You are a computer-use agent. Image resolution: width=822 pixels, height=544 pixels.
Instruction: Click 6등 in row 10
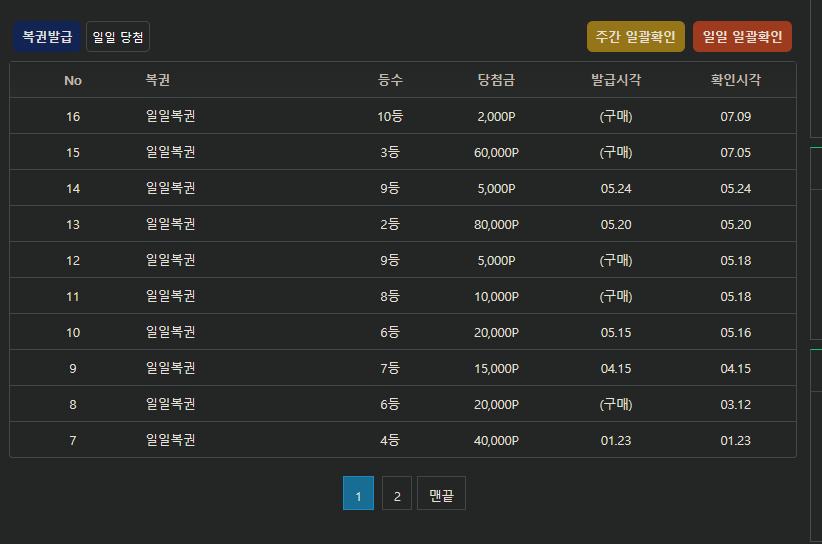(x=390, y=332)
